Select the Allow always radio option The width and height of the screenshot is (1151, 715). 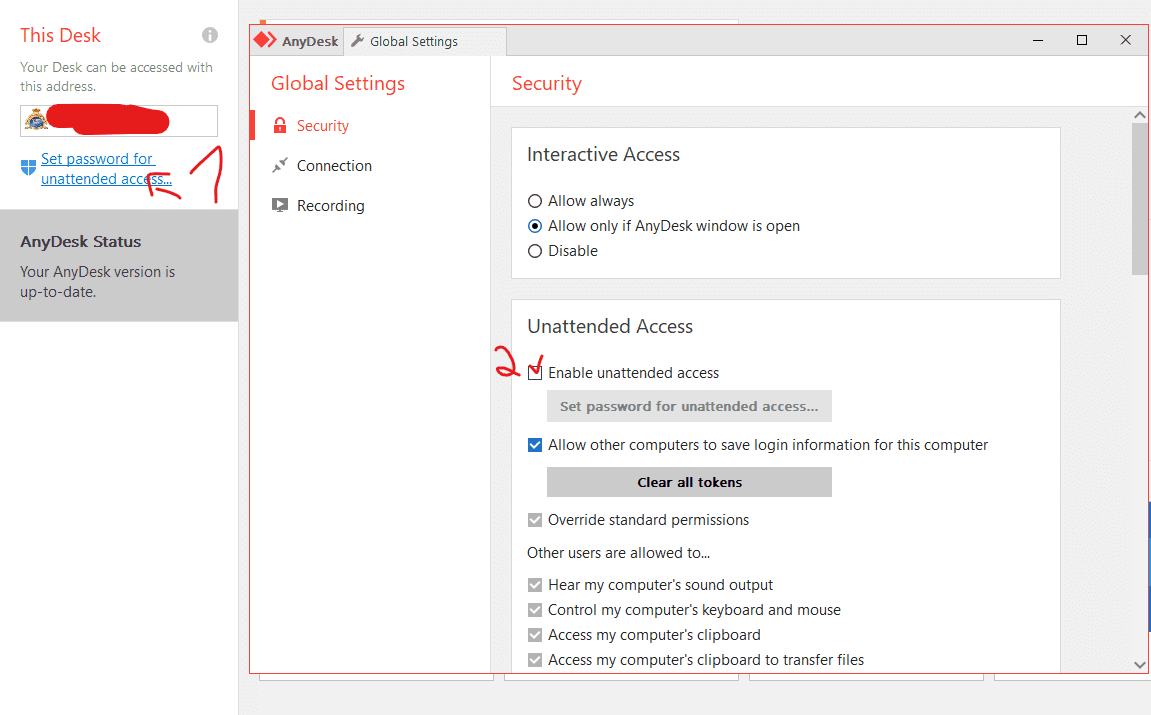click(x=535, y=201)
